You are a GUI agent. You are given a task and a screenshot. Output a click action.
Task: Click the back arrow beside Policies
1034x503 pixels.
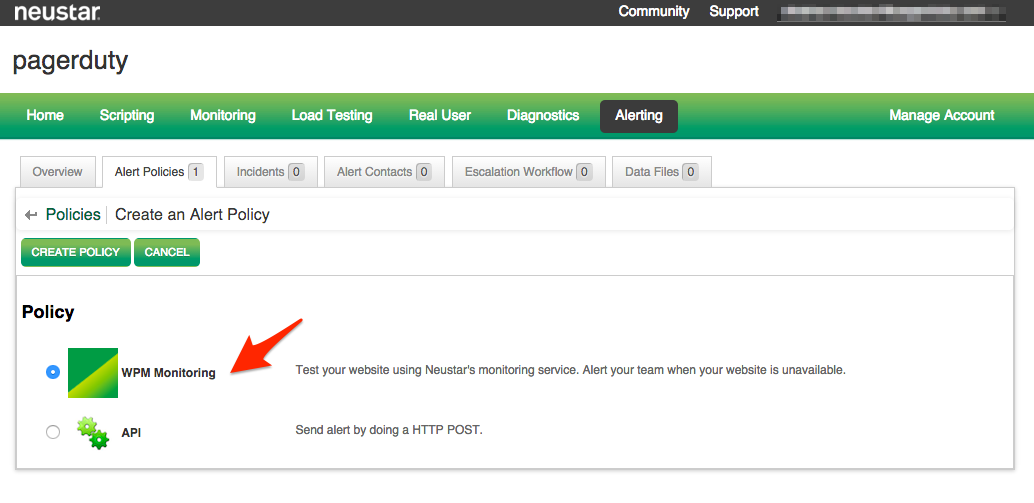(x=31, y=215)
